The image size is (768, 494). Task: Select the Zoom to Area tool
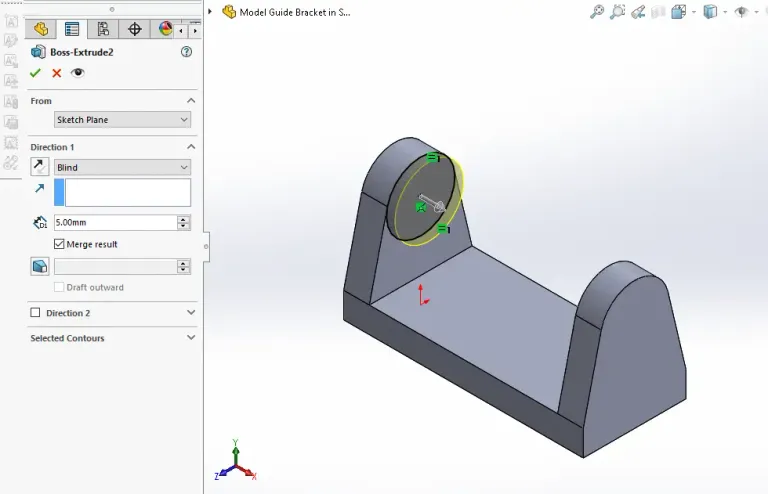[617, 12]
